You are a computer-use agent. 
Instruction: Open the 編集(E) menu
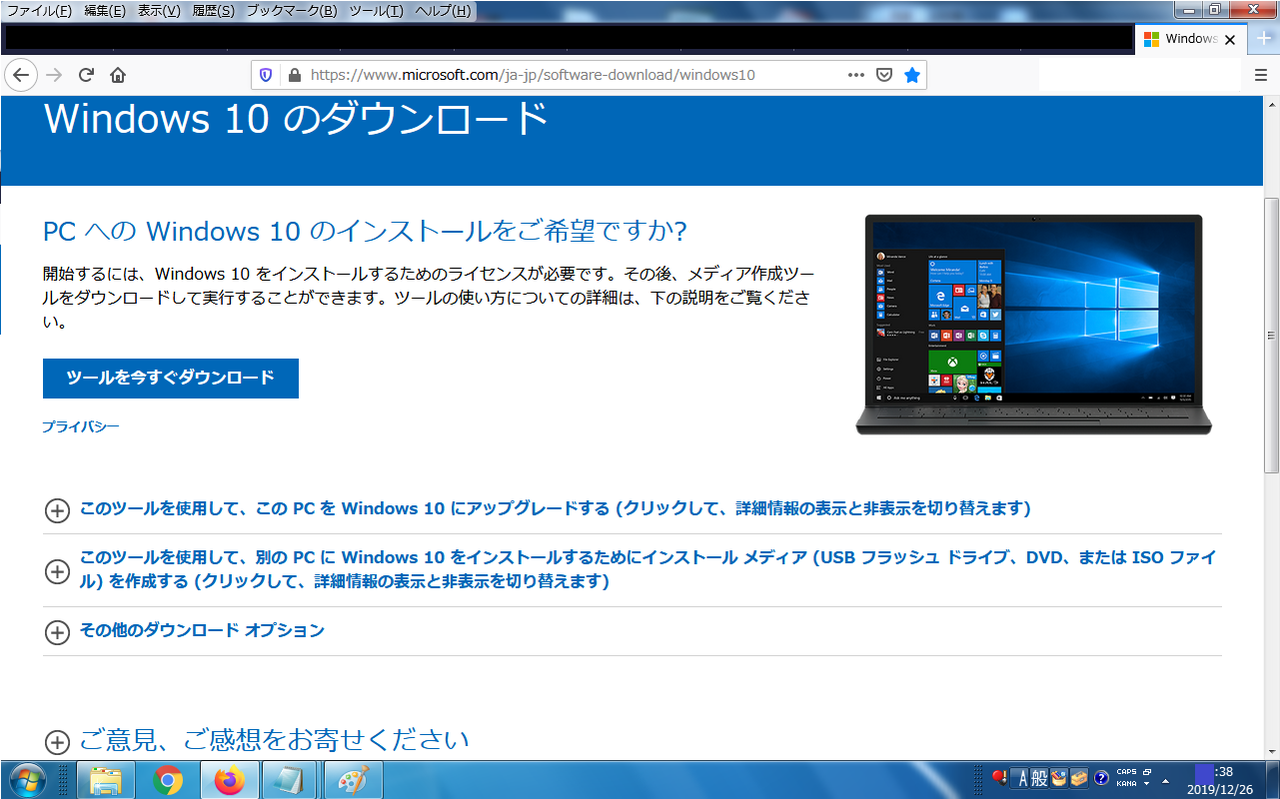pos(105,11)
